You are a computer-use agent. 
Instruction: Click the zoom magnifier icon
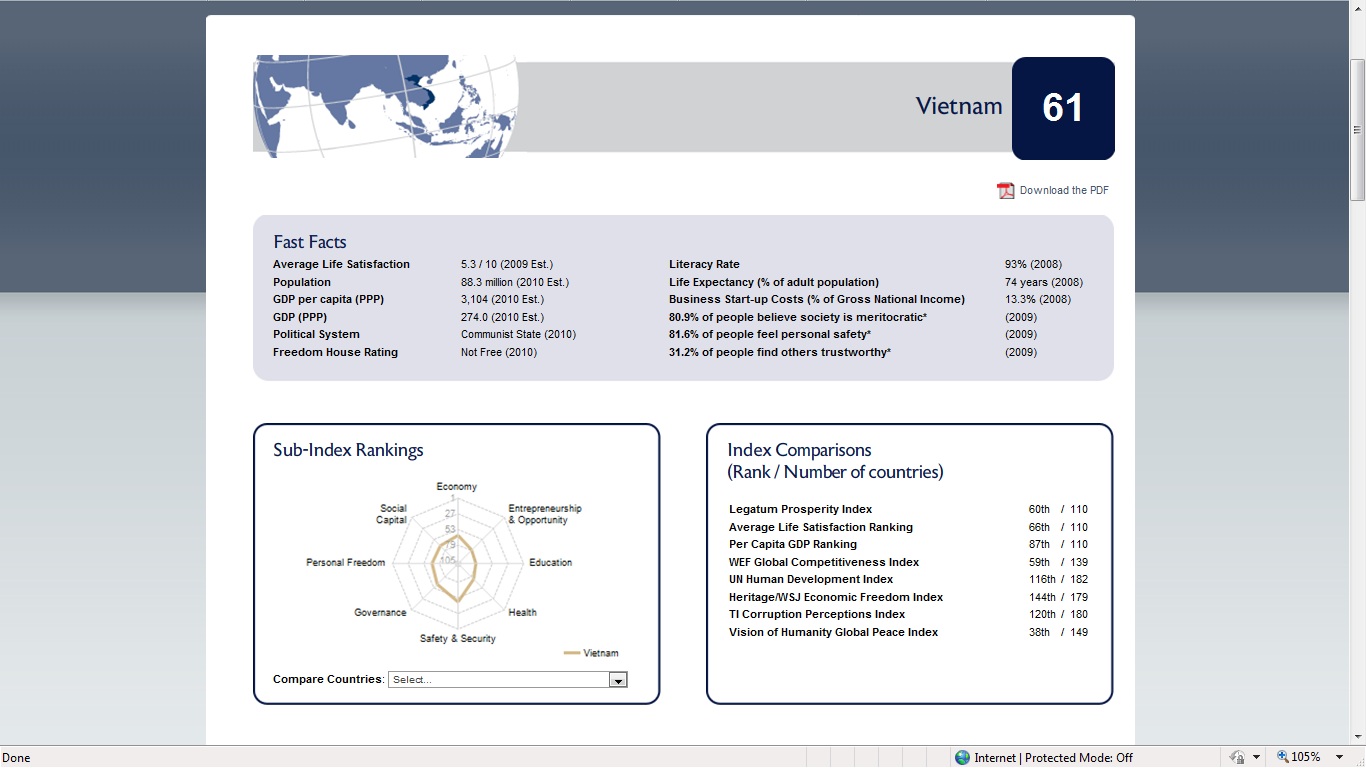pyautogui.click(x=1282, y=758)
